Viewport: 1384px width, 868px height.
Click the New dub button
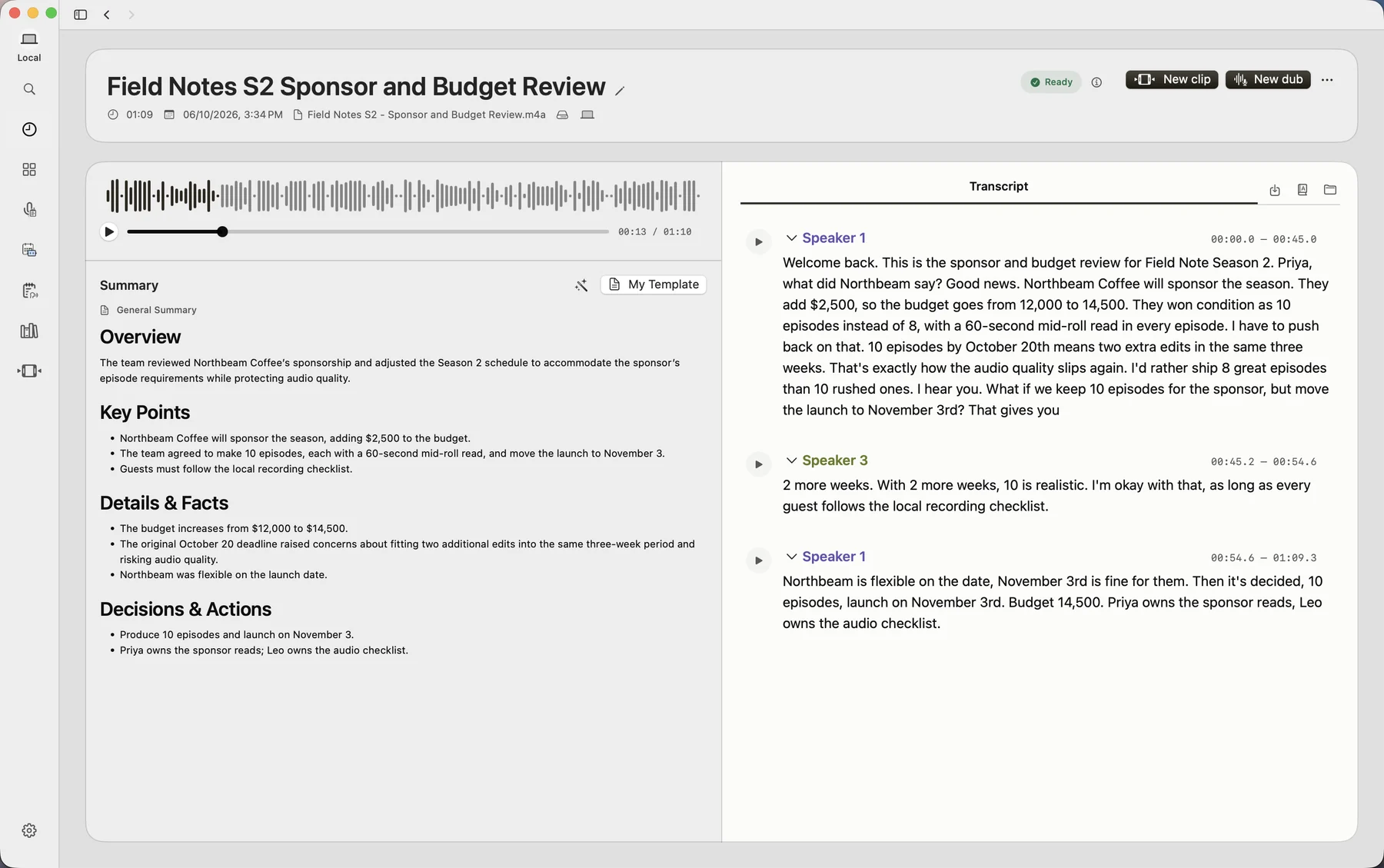tap(1268, 79)
